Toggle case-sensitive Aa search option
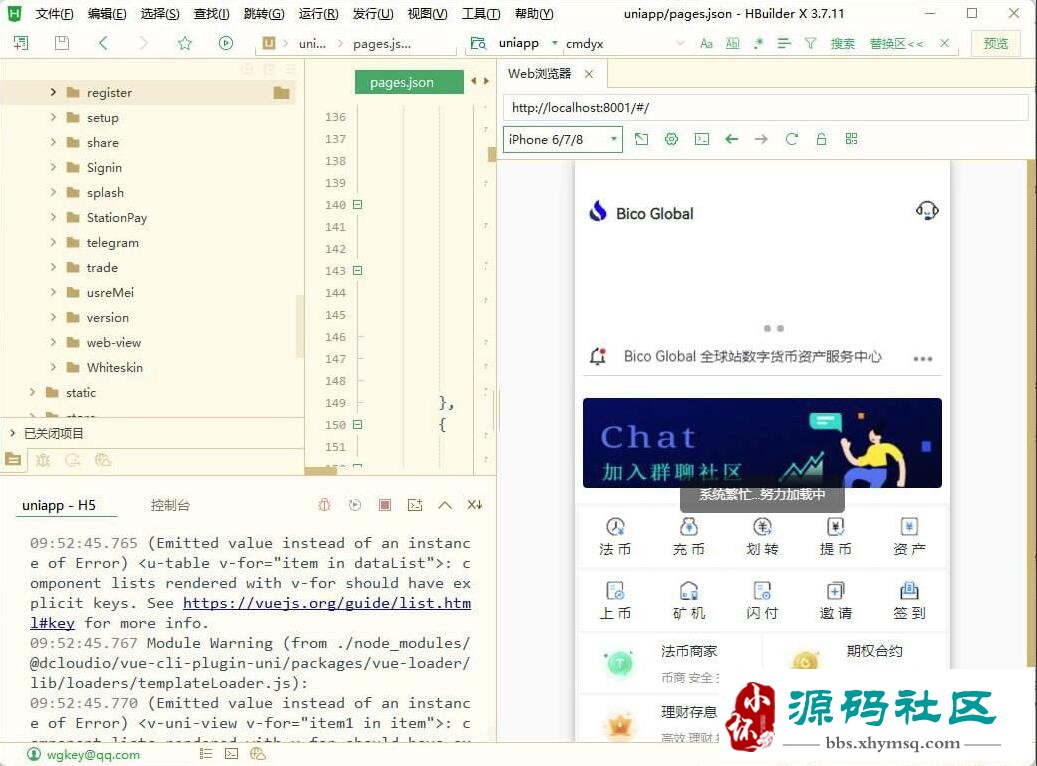Viewport: 1037px width, 766px height. click(706, 43)
